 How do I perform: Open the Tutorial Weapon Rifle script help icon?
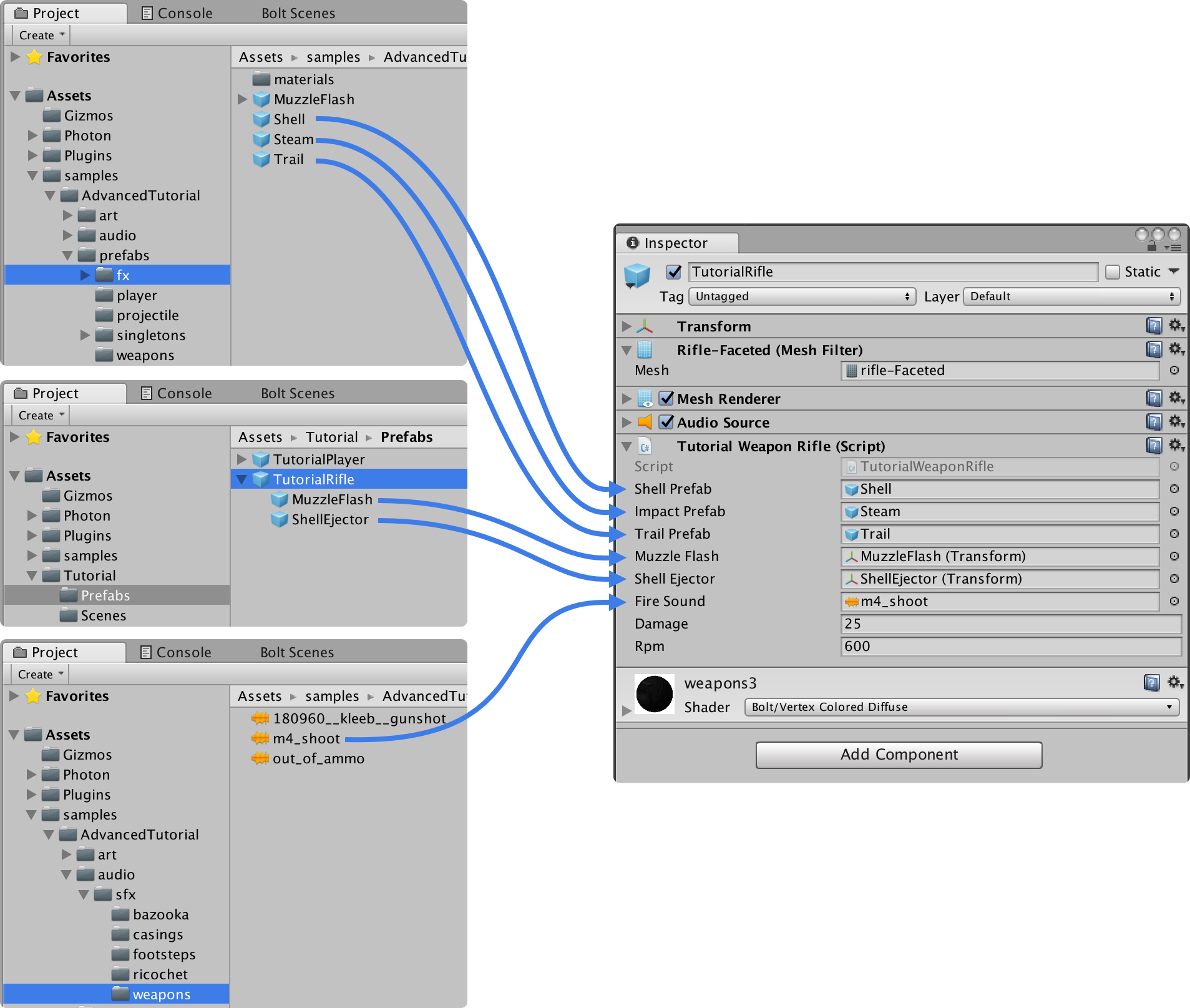click(1154, 446)
